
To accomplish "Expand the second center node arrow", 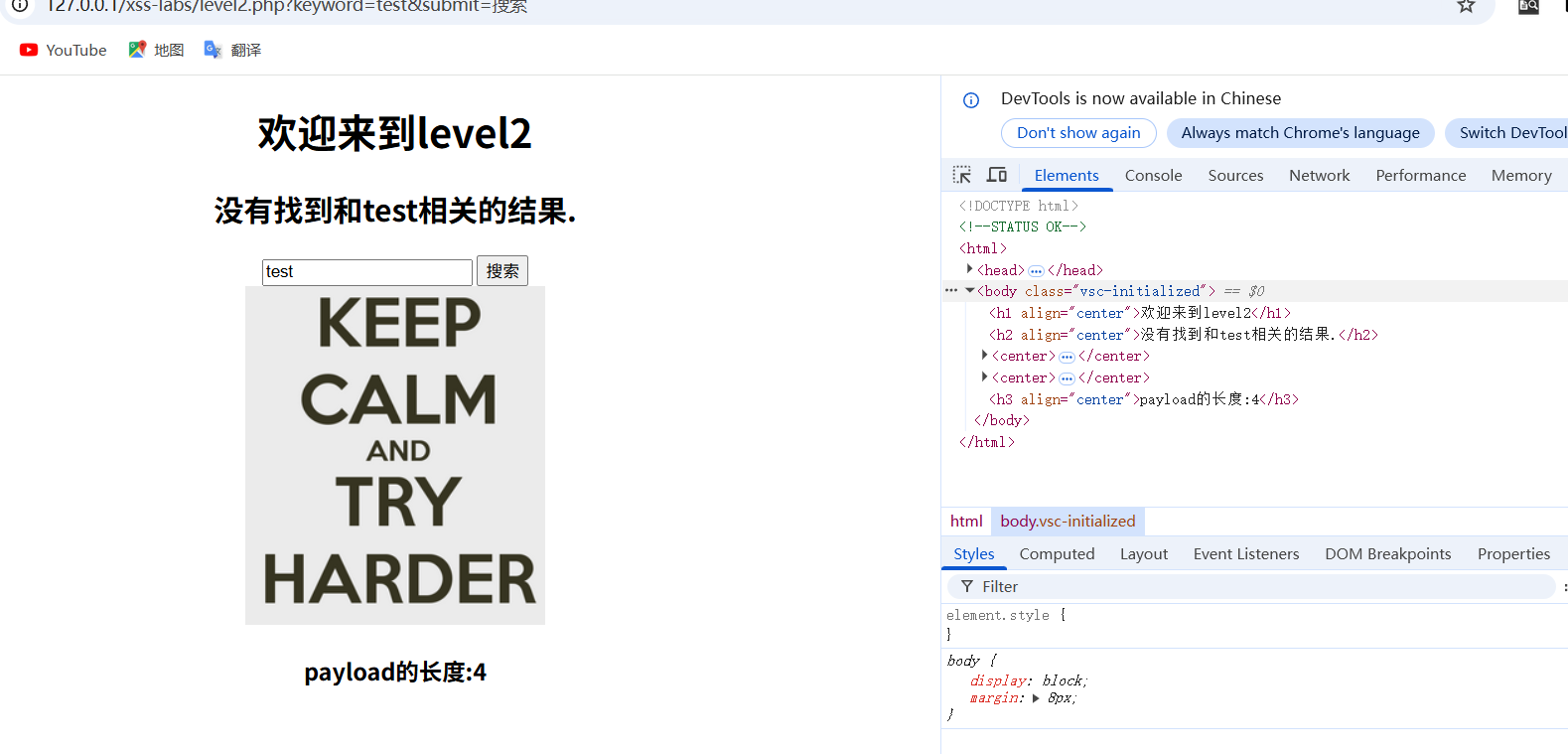I will pyautogui.click(x=984, y=377).
